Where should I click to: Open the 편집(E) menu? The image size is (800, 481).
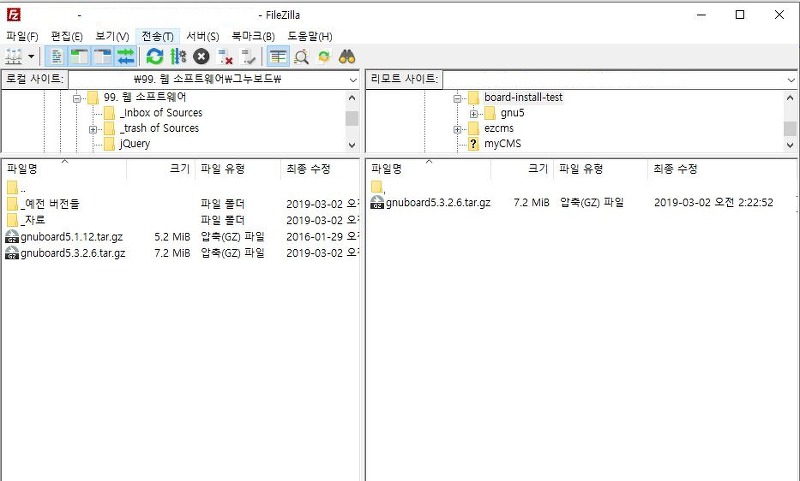click(x=67, y=36)
